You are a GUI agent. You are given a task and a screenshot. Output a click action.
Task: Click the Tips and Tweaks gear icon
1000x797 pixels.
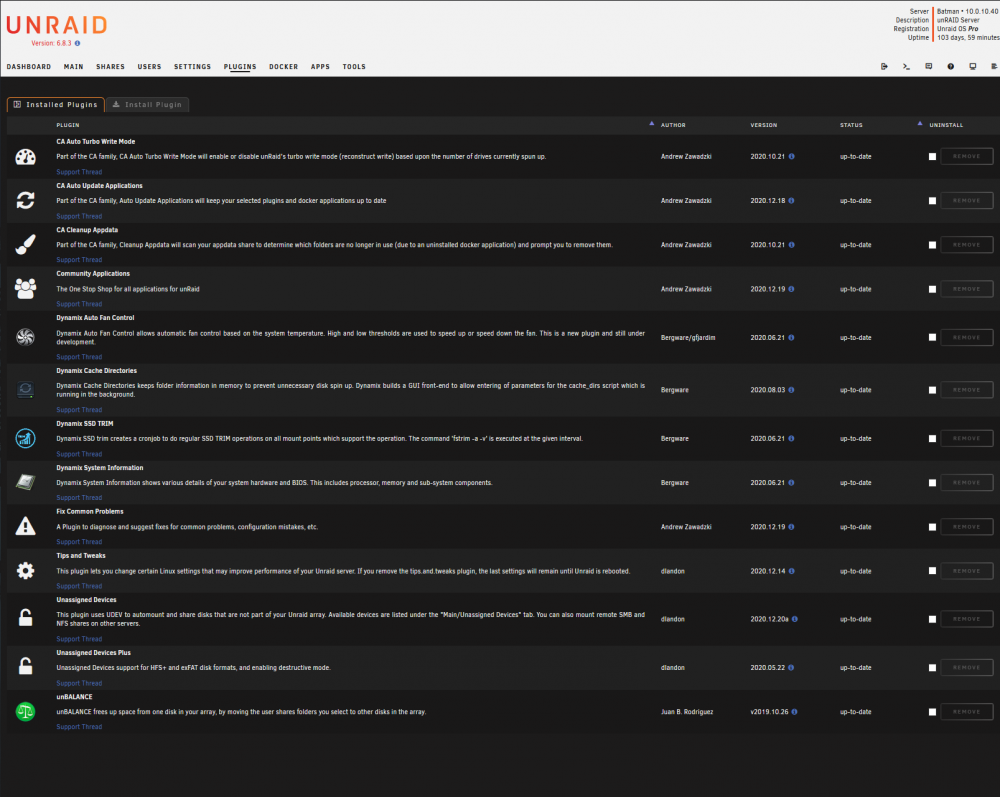click(26, 571)
